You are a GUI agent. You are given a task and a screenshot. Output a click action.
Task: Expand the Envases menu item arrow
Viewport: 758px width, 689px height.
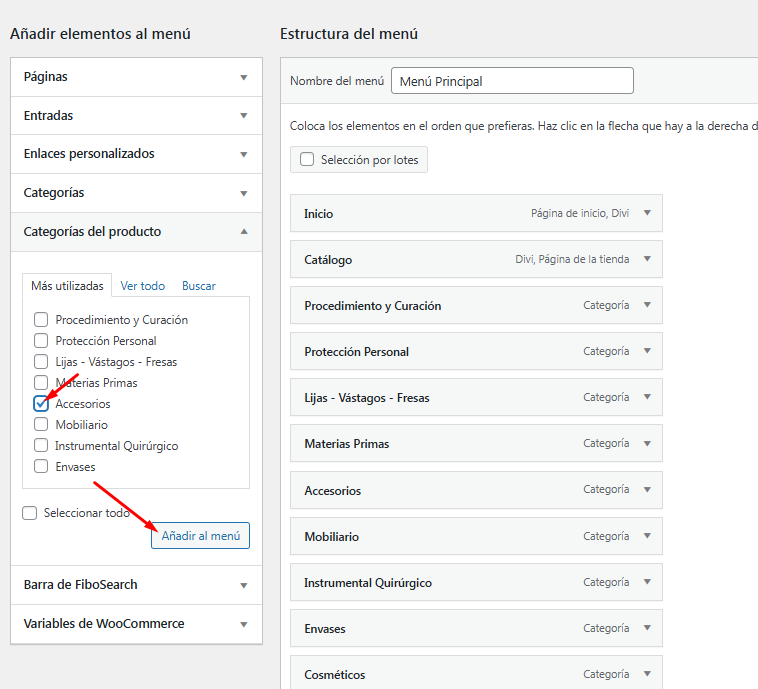click(647, 628)
